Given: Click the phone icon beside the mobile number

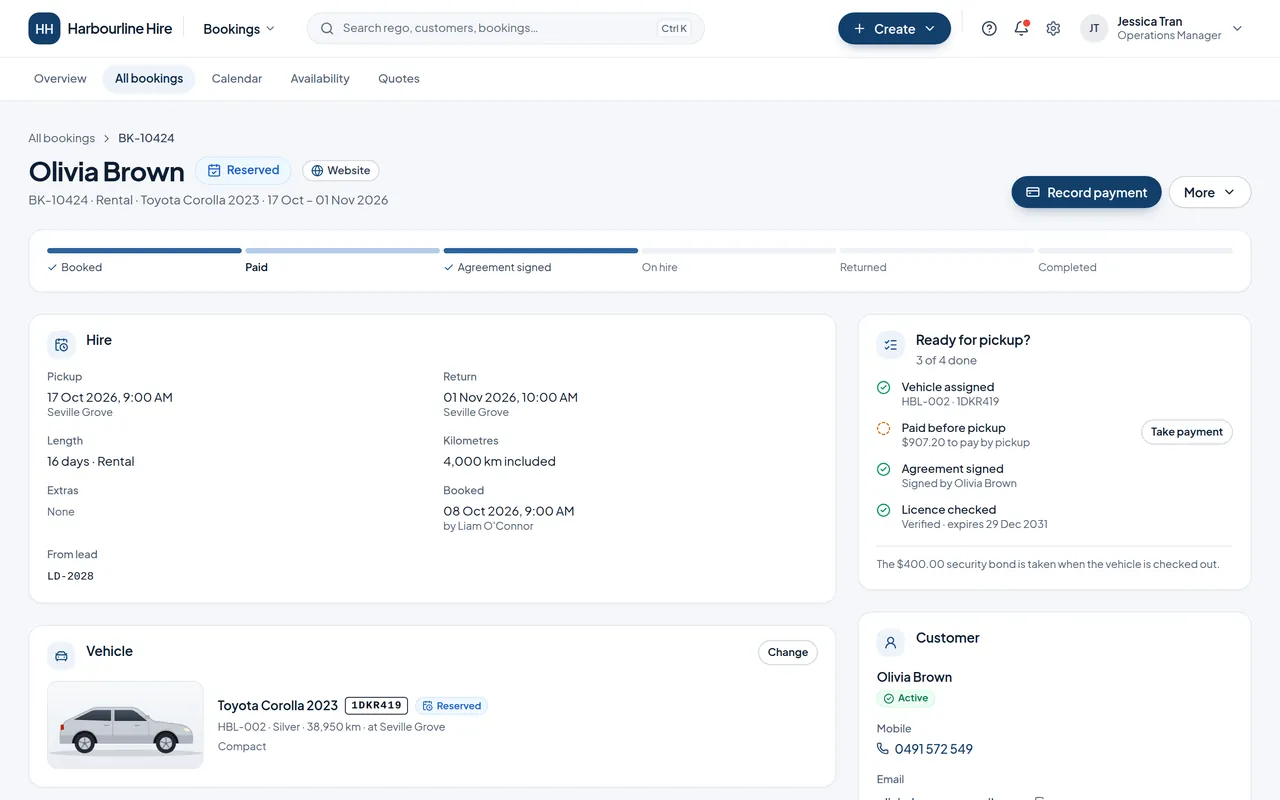Looking at the screenshot, I should (x=883, y=748).
